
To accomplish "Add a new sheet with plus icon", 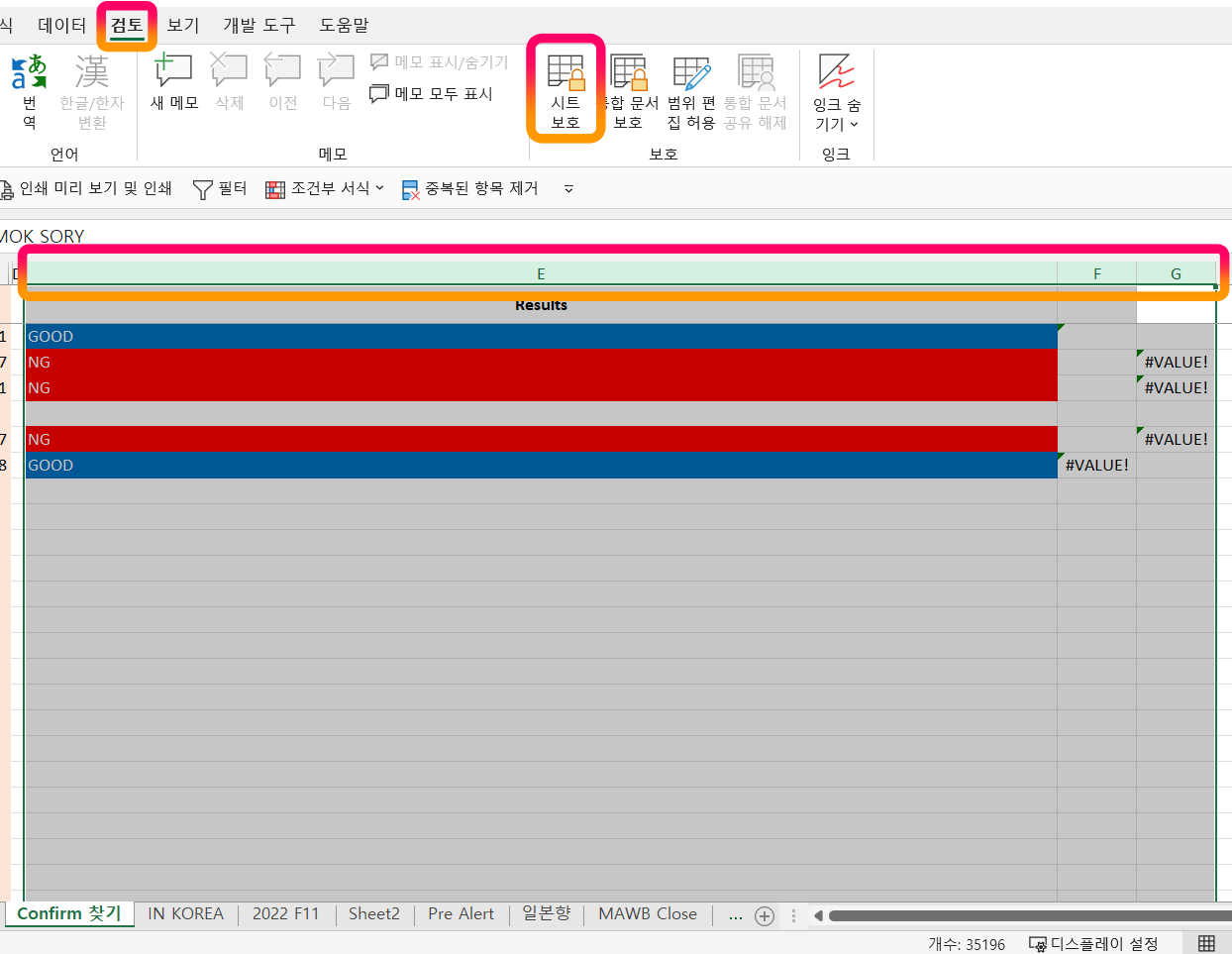I will 765,916.
